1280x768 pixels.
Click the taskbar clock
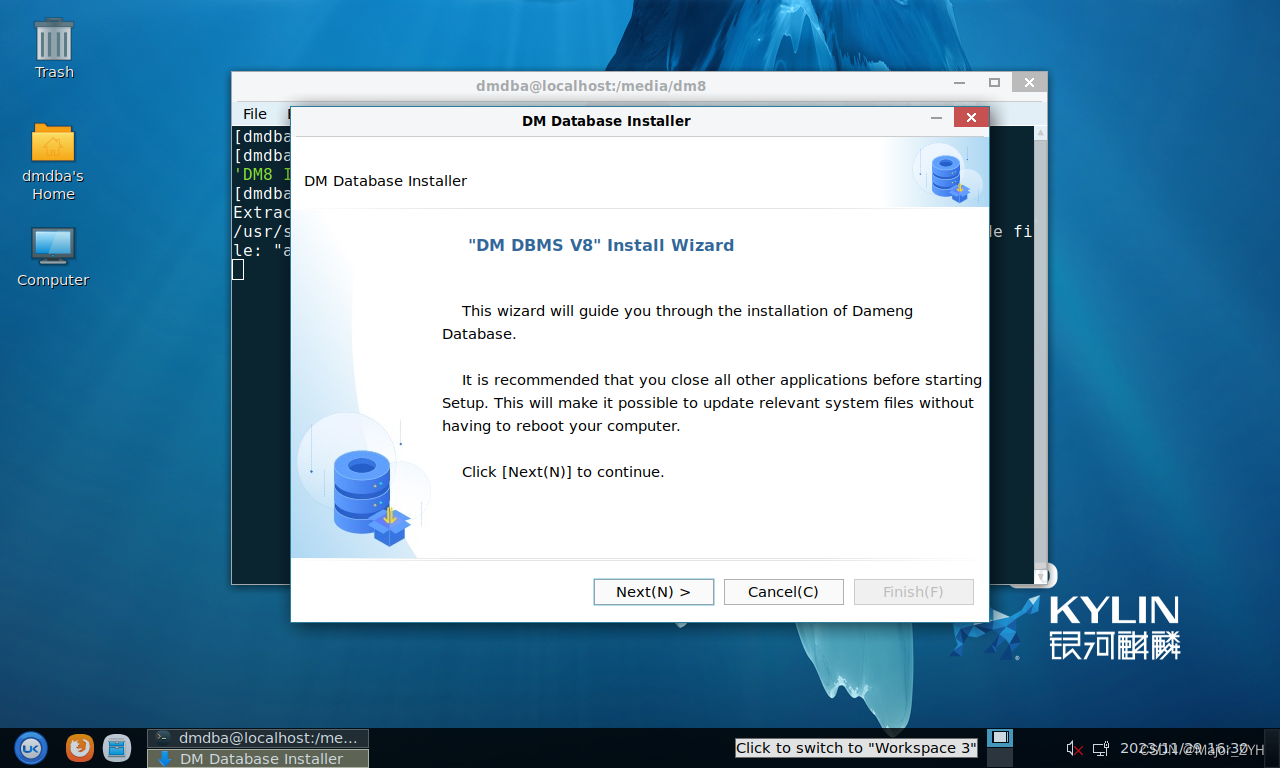coord(1184,749)
